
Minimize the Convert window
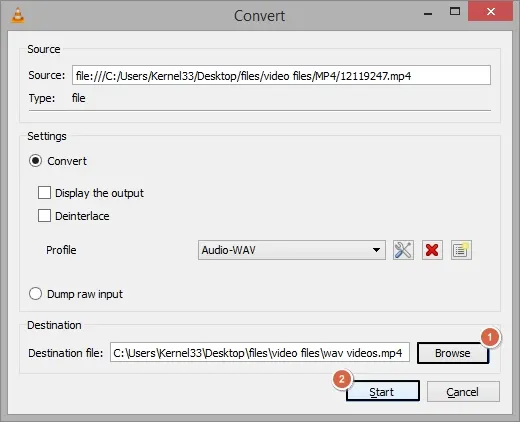(x=428, y=13)
